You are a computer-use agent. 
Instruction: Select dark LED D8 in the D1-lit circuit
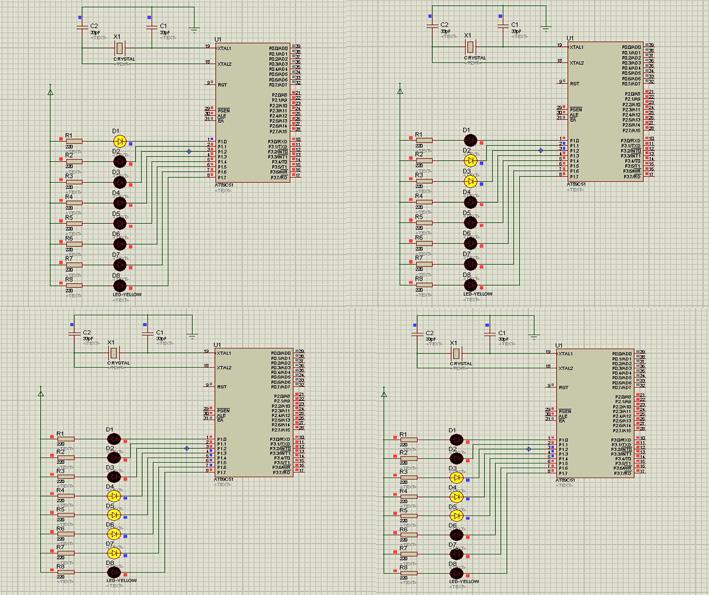tap(119, 286)
